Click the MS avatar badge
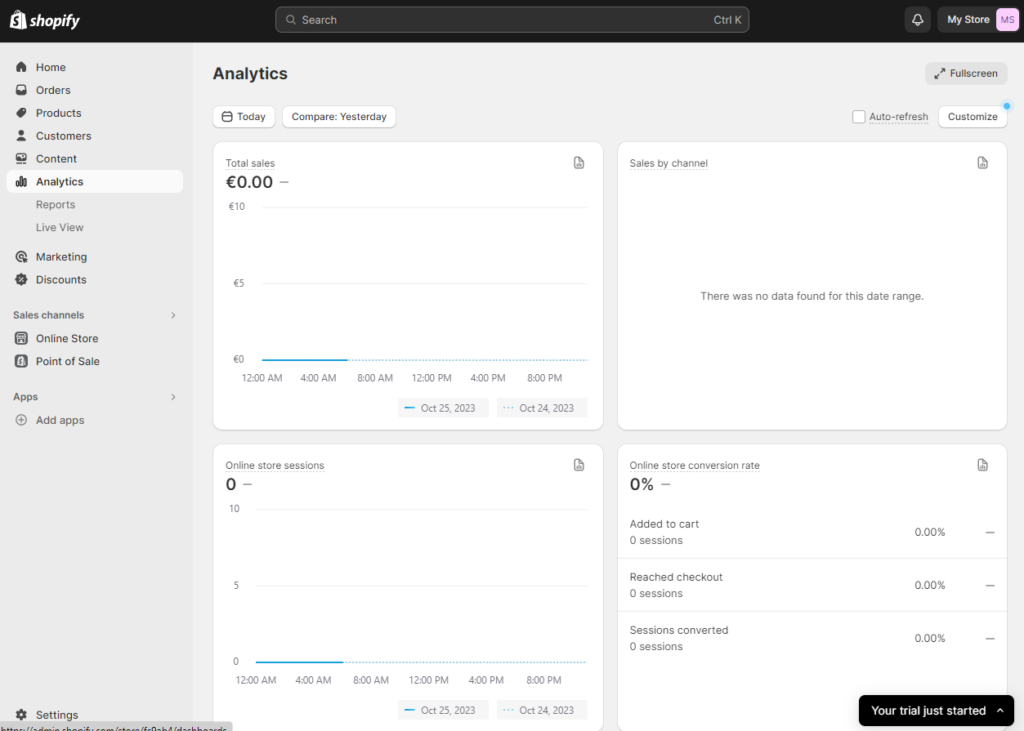1024x731 pixels. [x=1007, y=20]
